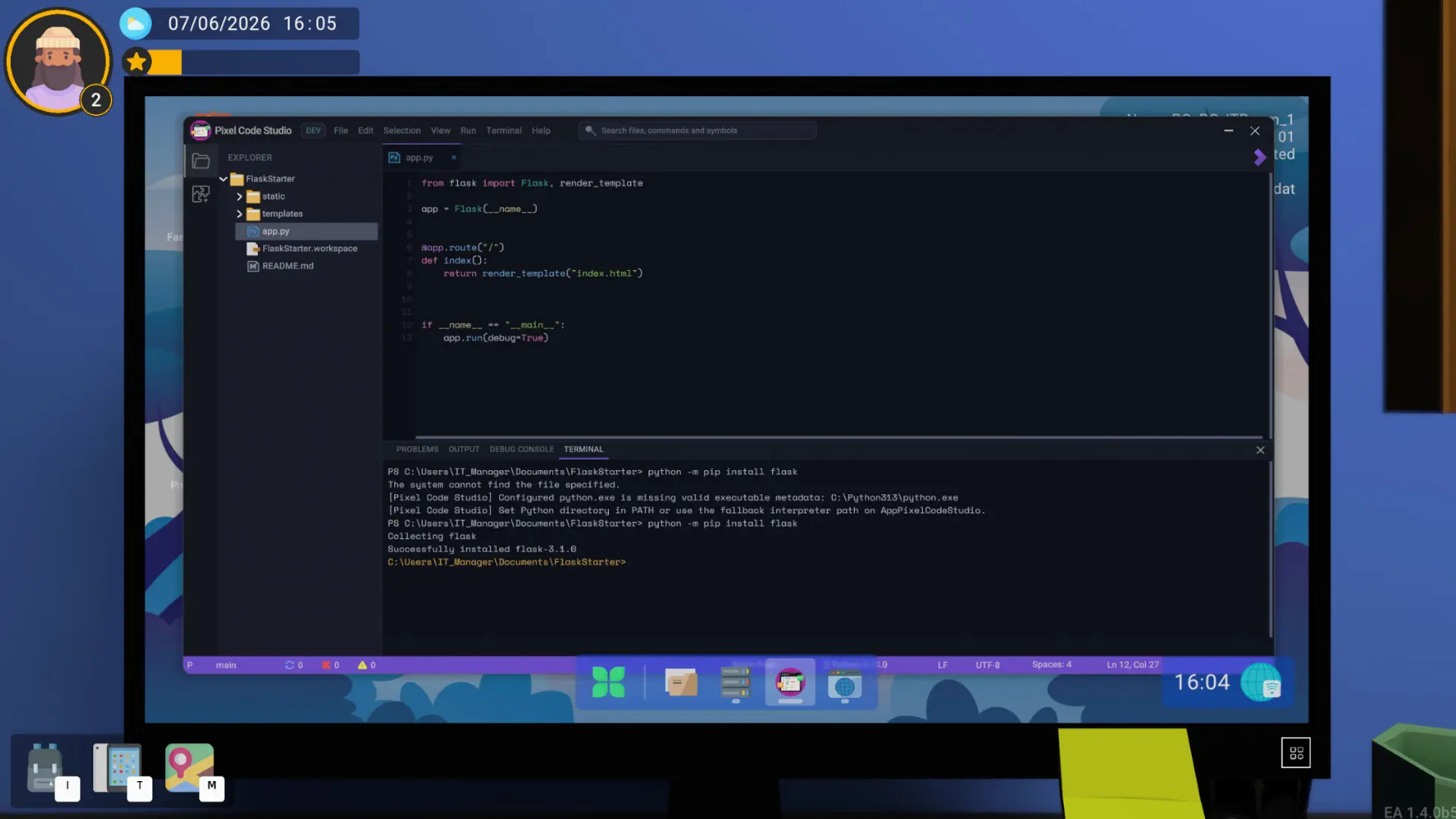Image resolution: width=1456 pixels, height=819 pixels.
Task: Open the Explorer folder icon in the sidebar
Action: pyautogui.click(x=201, y=161)
